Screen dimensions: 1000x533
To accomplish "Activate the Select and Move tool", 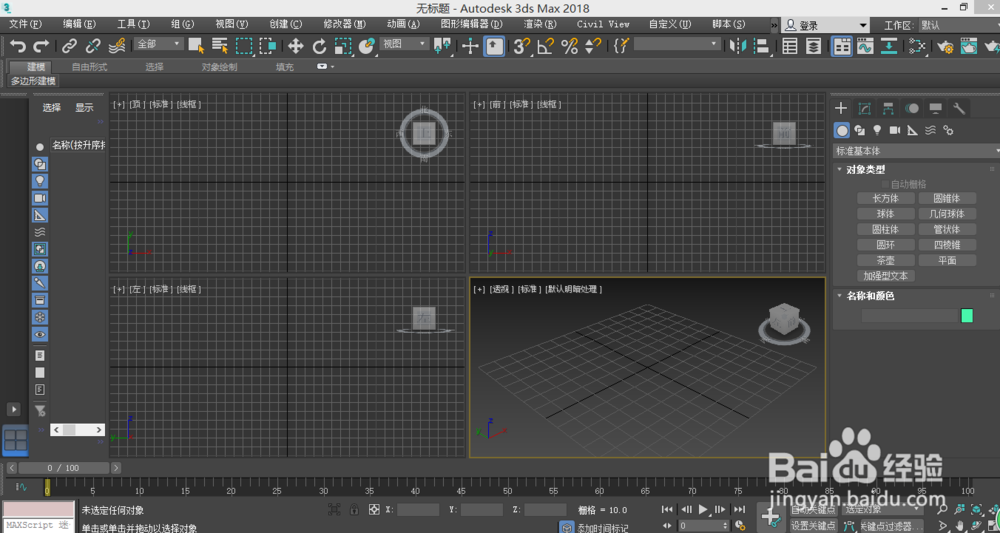I will click(x=295, y=46).
